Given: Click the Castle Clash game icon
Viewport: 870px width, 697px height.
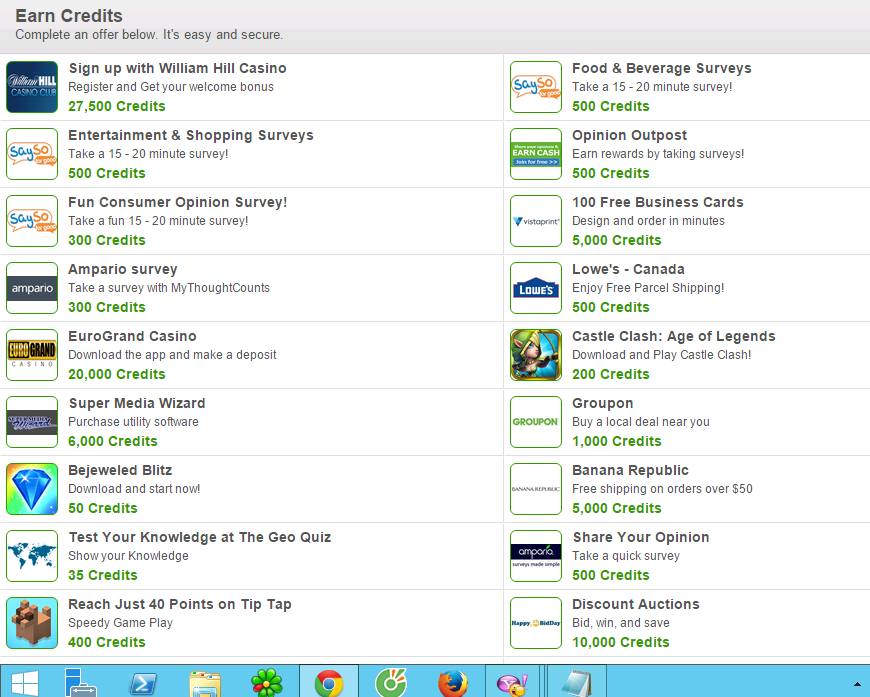Looking at the screenshot, I should point(536,355).
